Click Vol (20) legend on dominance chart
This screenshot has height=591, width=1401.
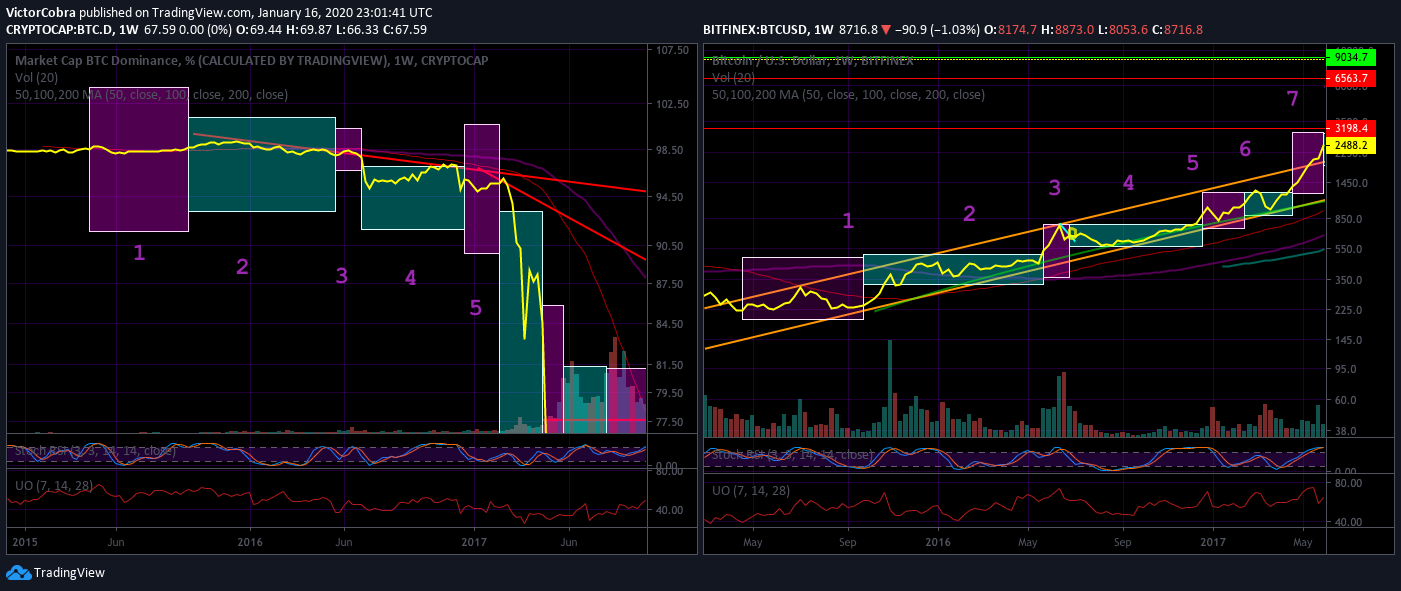click(35, 78)
